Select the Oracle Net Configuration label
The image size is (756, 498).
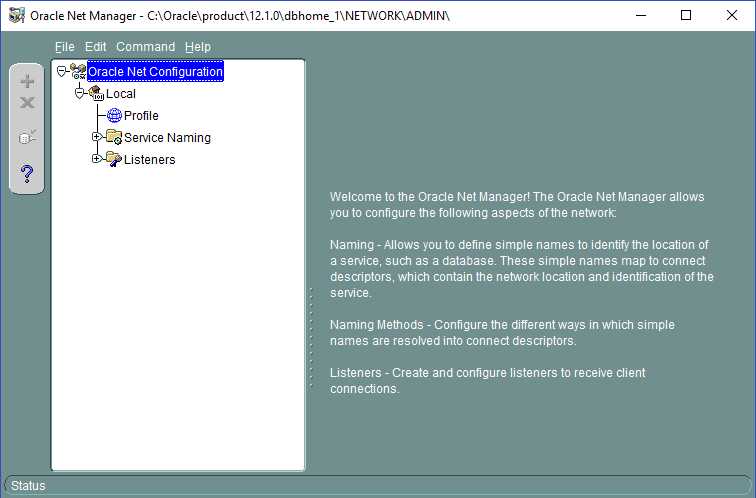155,71
